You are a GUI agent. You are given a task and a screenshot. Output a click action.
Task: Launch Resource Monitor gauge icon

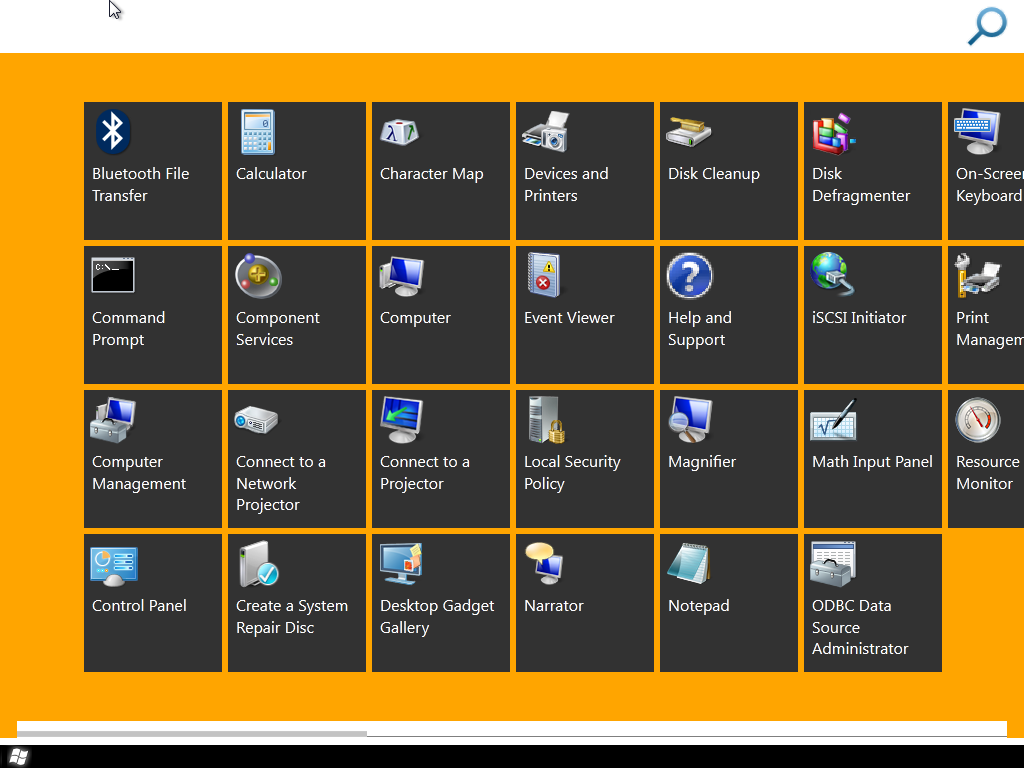[978, 420]
